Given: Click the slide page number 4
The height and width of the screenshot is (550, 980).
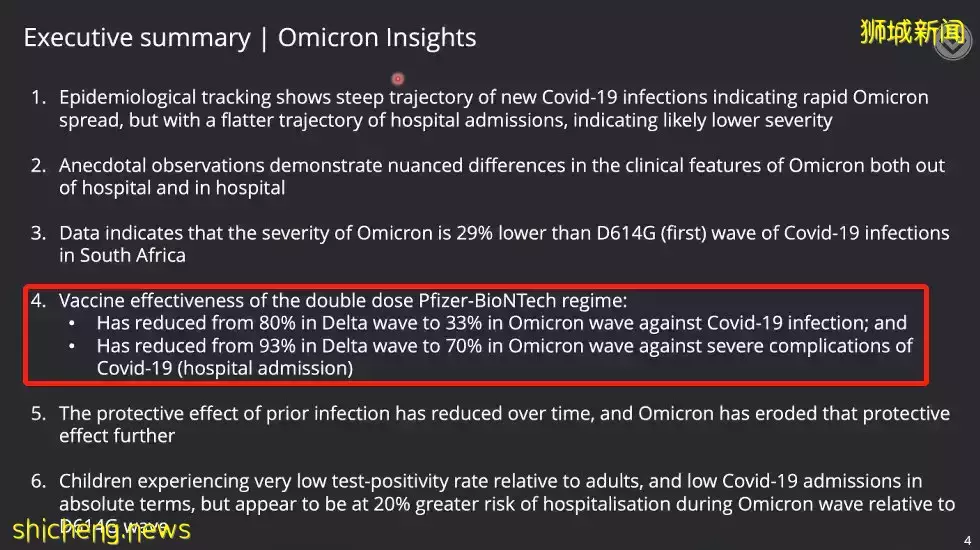Looking at the screenshot, I should click(x=967, y=540).
